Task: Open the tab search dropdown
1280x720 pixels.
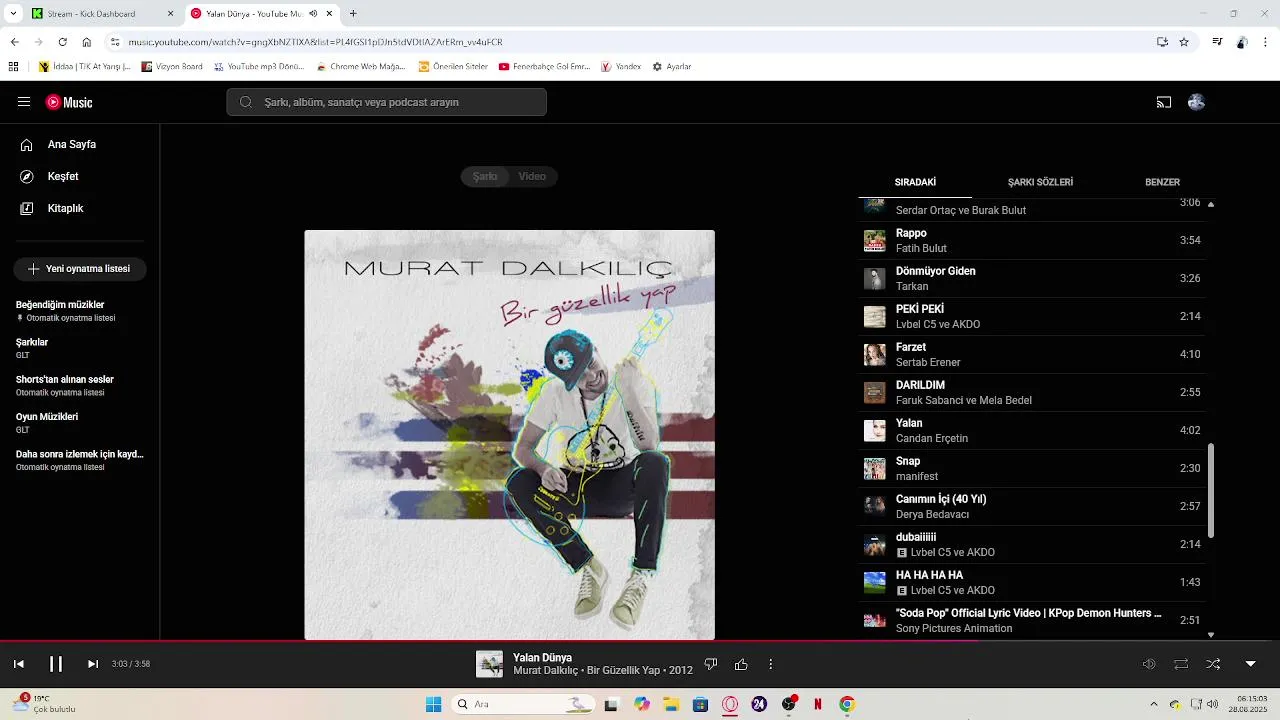Action: tap(13, 14)
